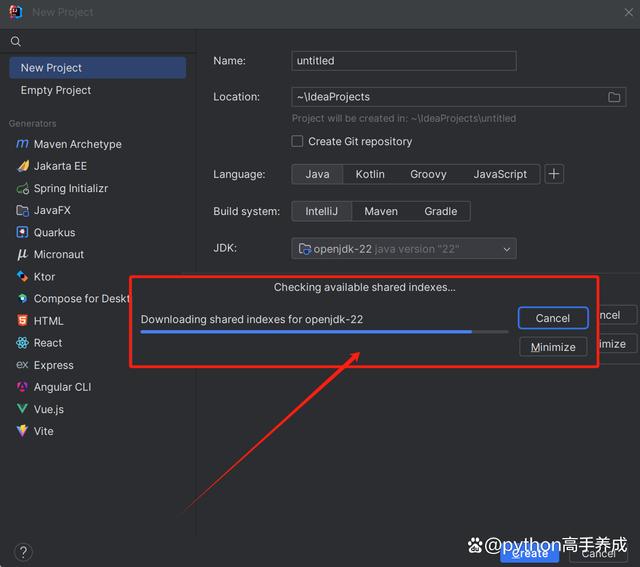Minimize the index download dialog
640x567 pixels.
[552, 347]
